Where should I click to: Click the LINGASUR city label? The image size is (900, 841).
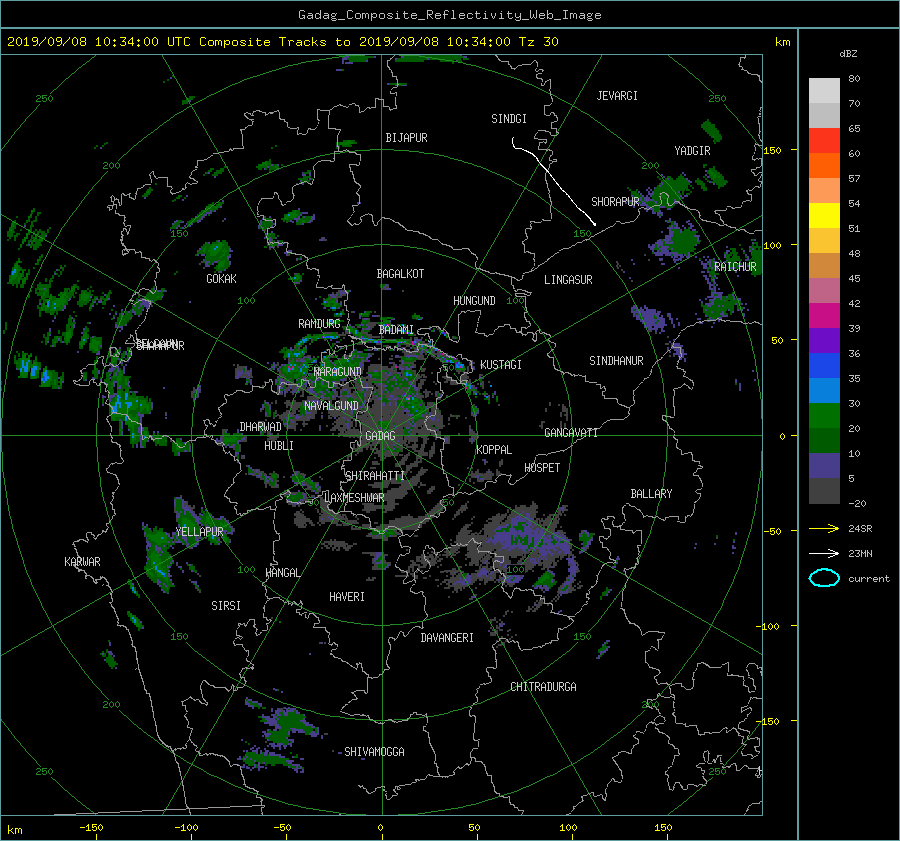point(568,280)
